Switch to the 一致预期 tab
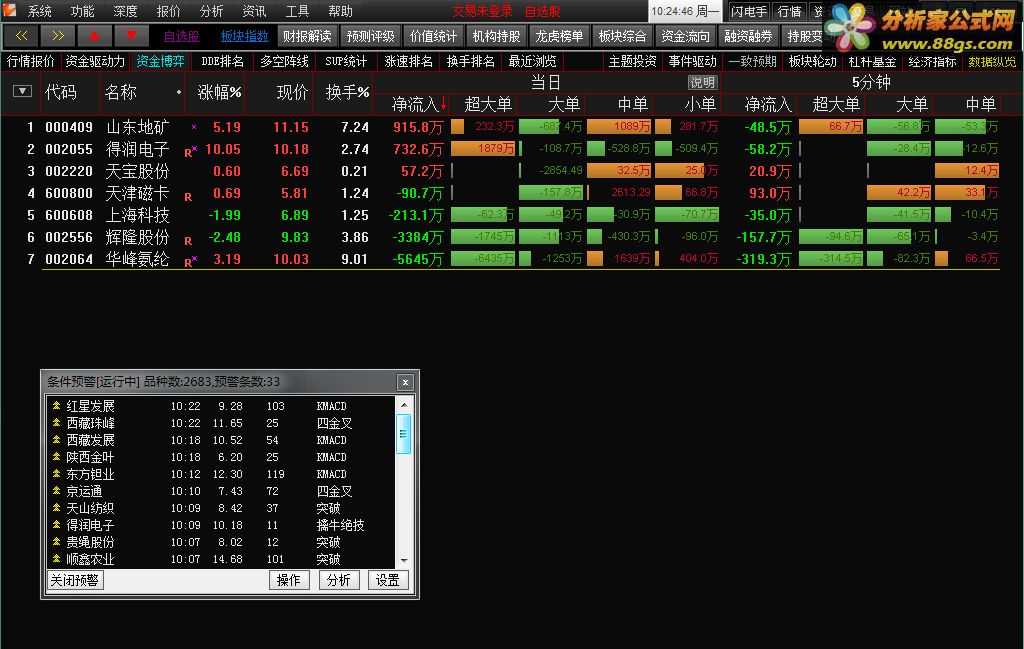Viewport: 1024px width, 649px height. click(x=752, y=61)
